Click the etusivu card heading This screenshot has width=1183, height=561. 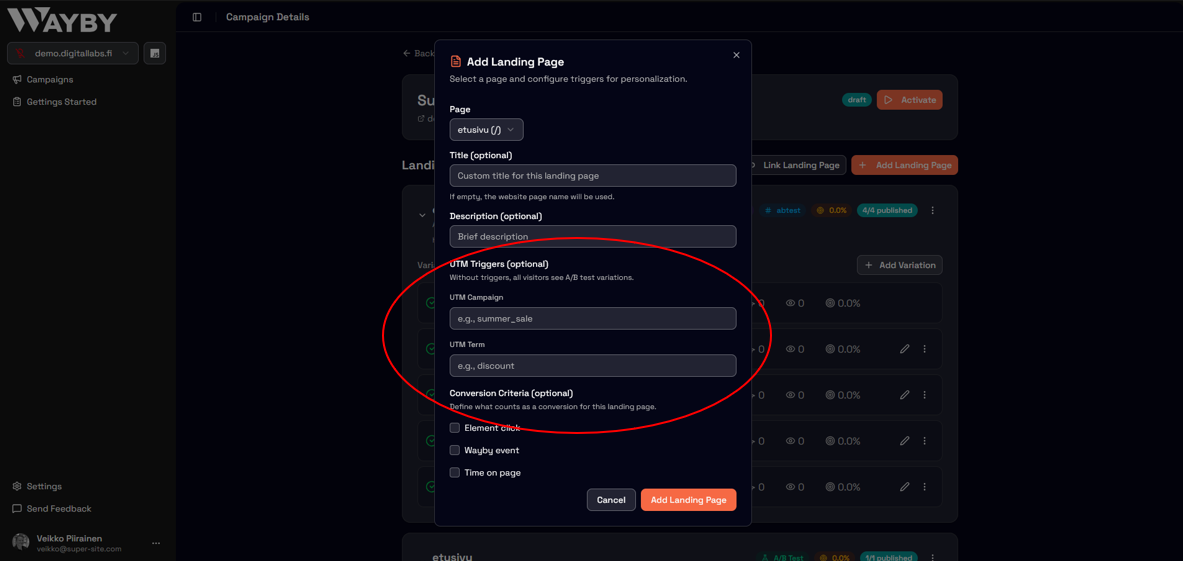point(452,557)
